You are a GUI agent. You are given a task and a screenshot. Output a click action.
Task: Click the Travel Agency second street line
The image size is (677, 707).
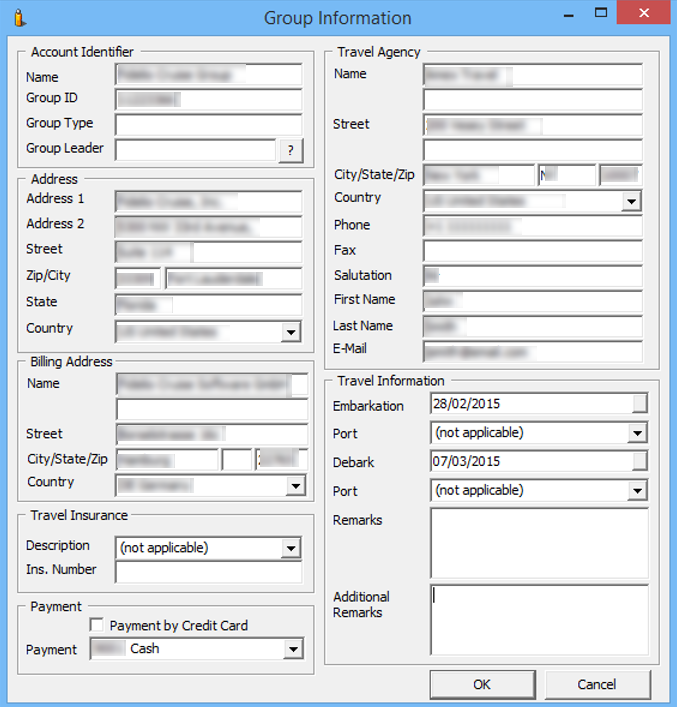pyautogui.click(x=533, y=150)
